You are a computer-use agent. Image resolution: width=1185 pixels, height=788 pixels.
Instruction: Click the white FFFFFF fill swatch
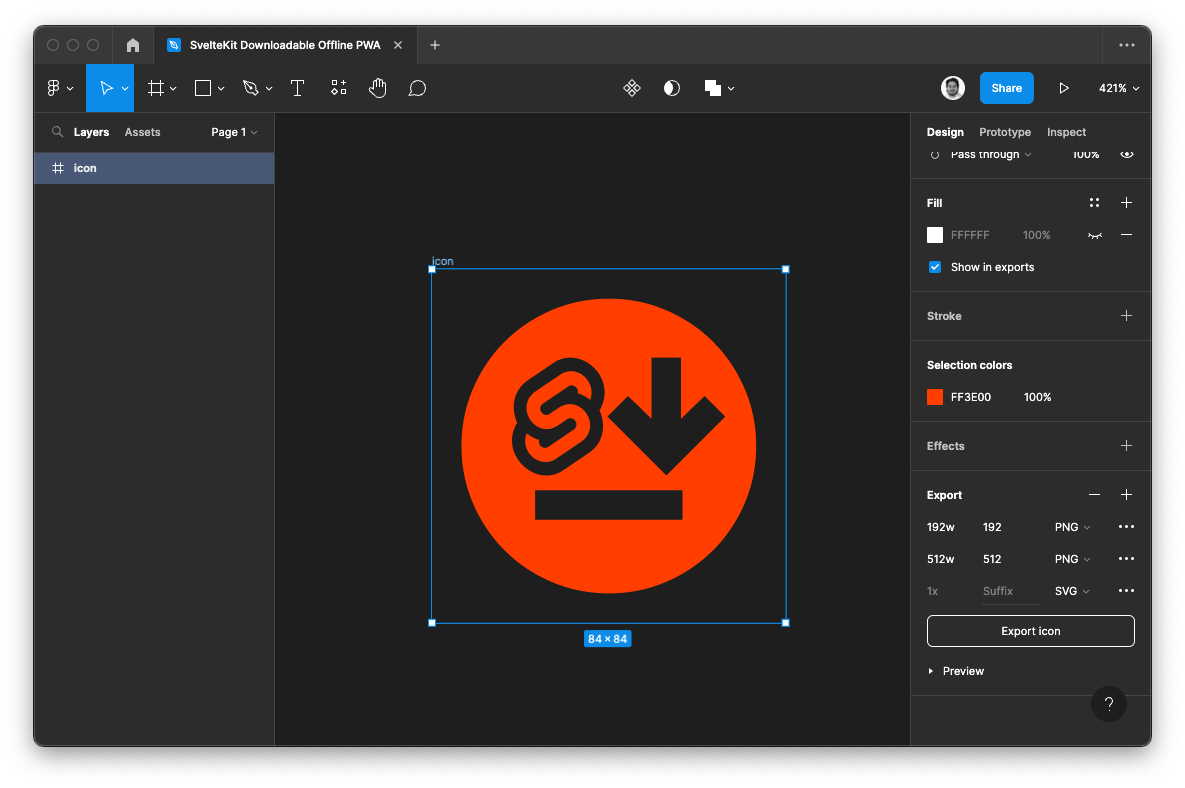[935, 235]
